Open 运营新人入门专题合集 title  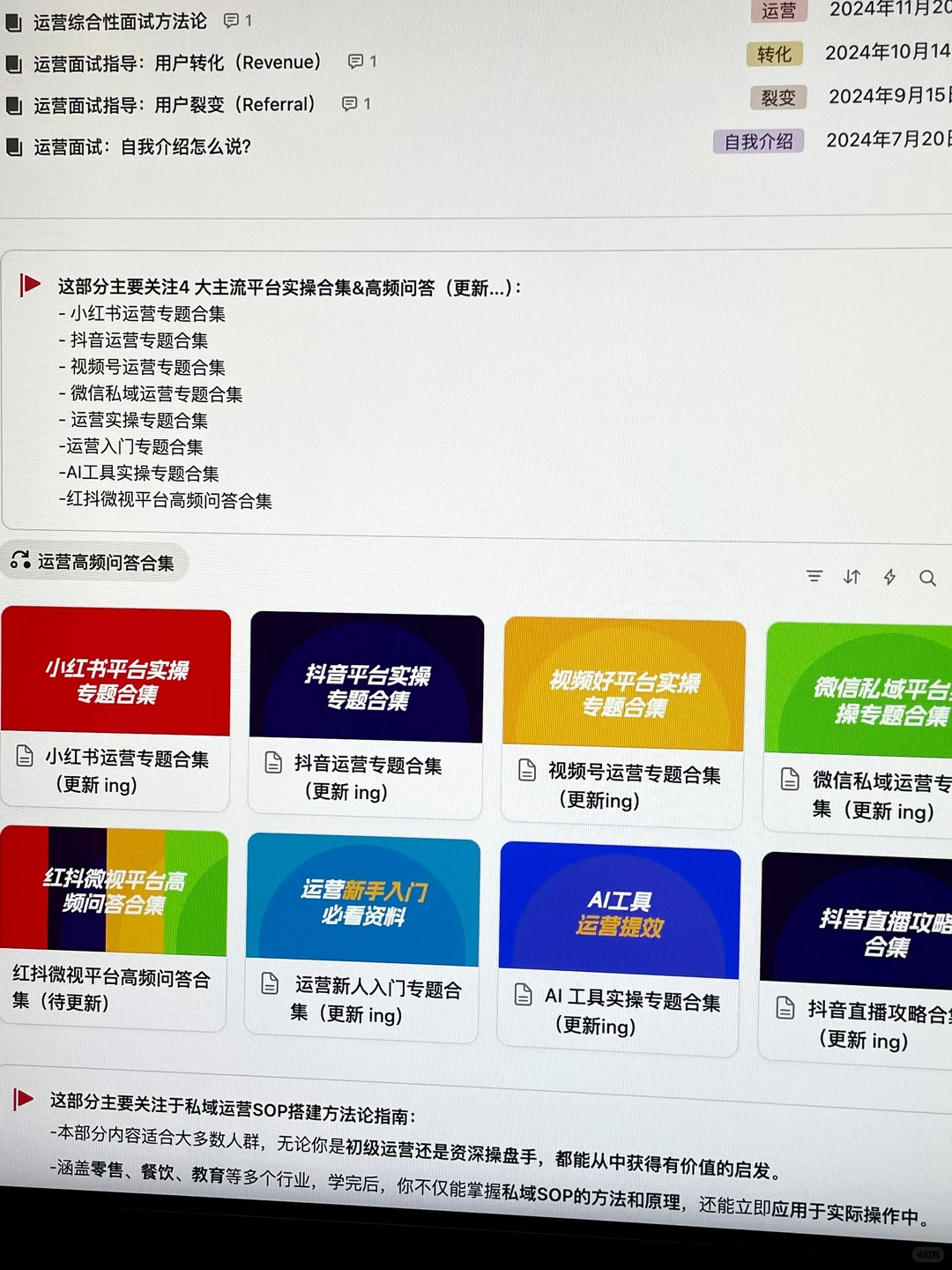376,1001
